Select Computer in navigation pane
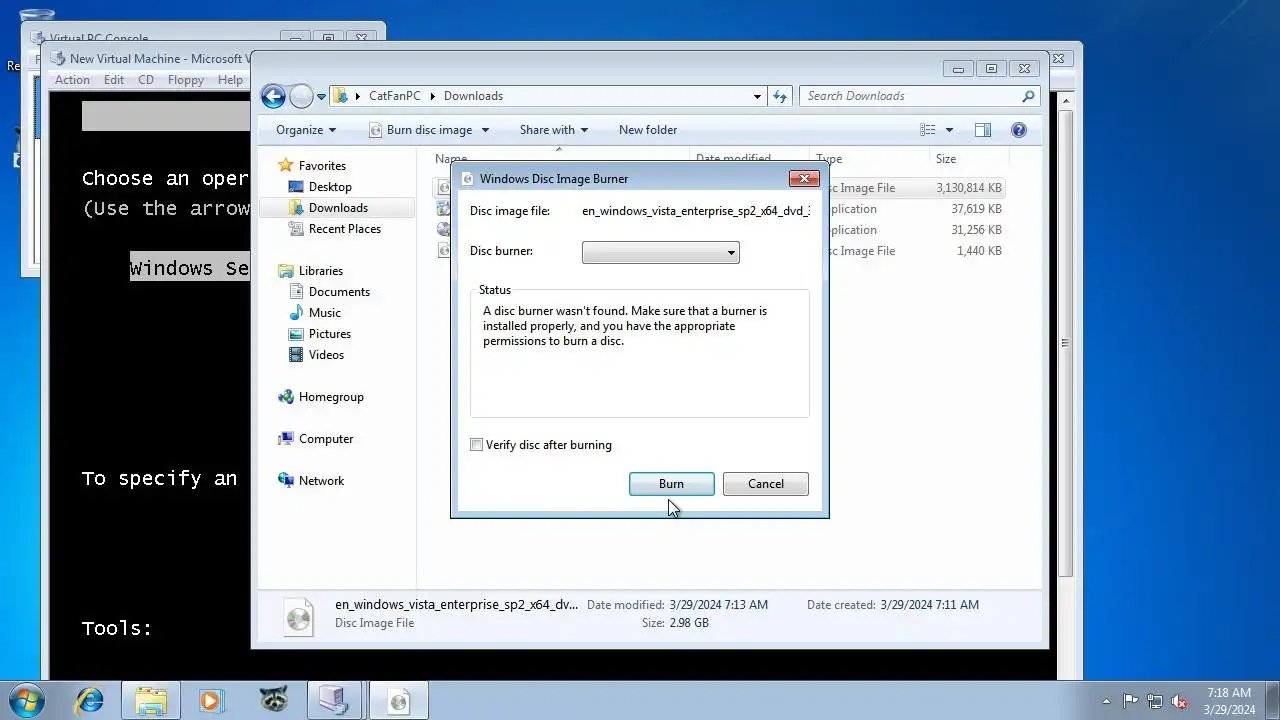Screen dimensions: 1280x720 click(326, 439)
